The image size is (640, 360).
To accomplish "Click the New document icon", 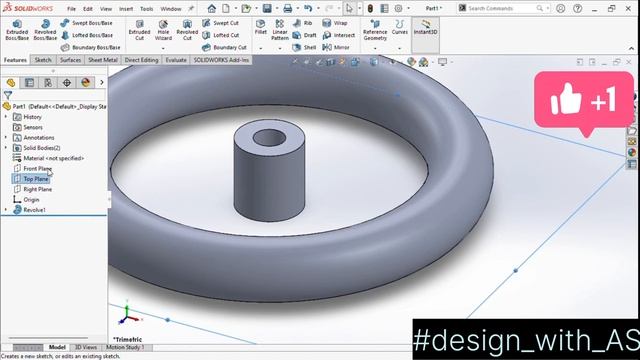I will click(226, 8).
